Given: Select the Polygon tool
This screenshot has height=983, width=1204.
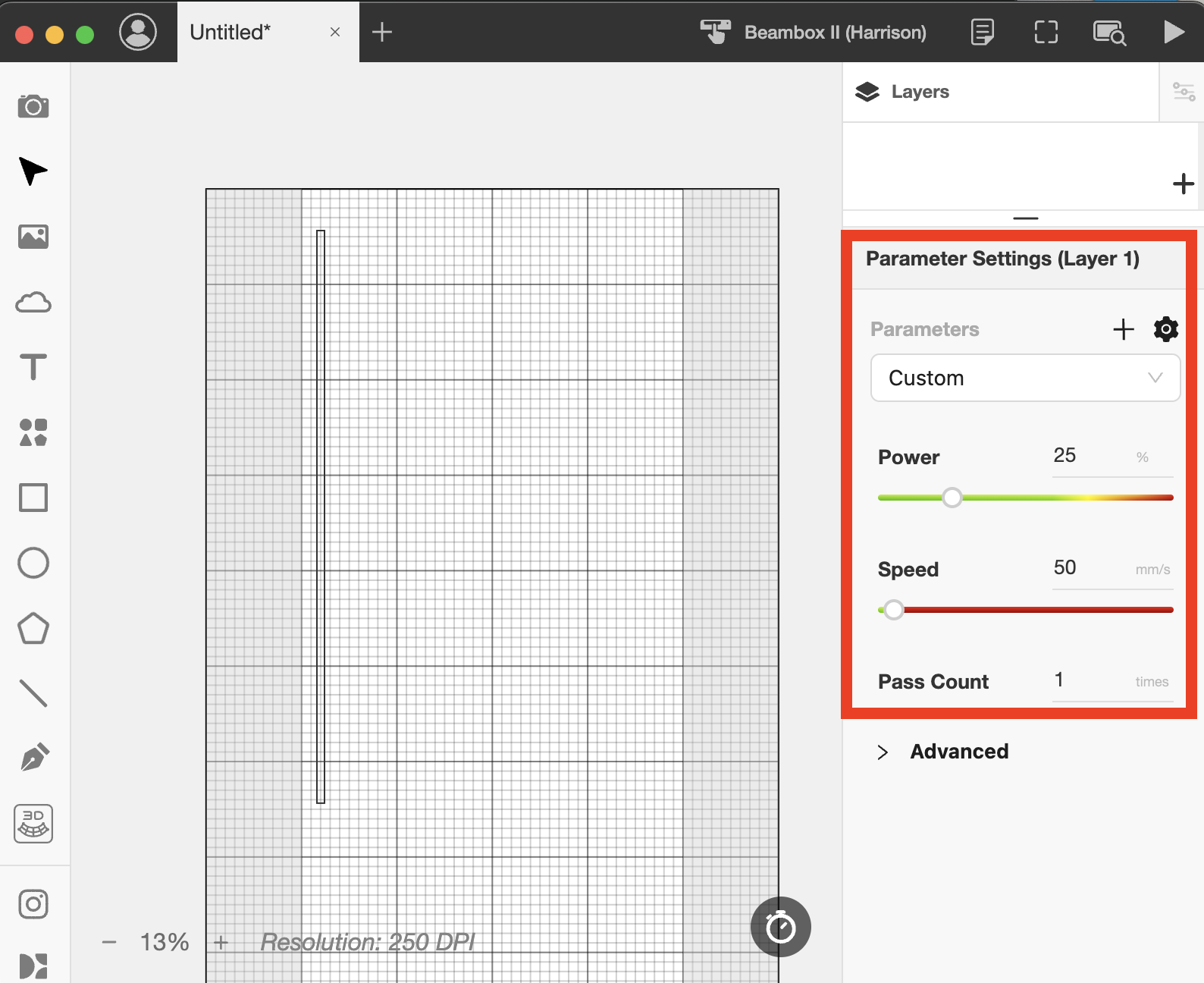Looking at the screenshot, I should [33, 628].
